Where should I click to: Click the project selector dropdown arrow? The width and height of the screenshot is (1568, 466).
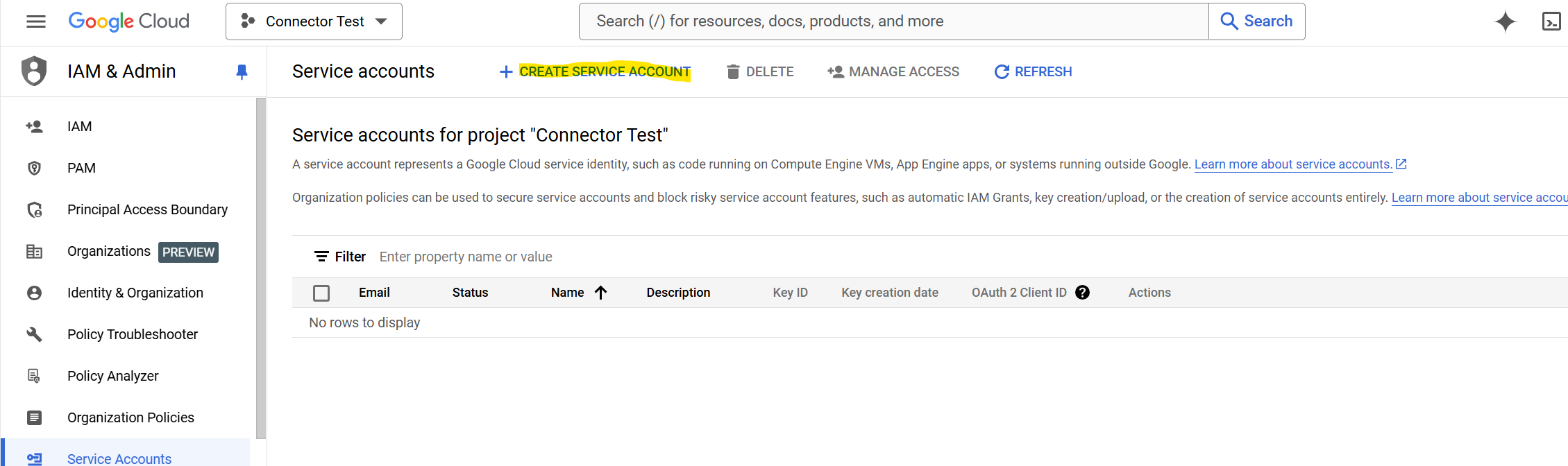381,21
